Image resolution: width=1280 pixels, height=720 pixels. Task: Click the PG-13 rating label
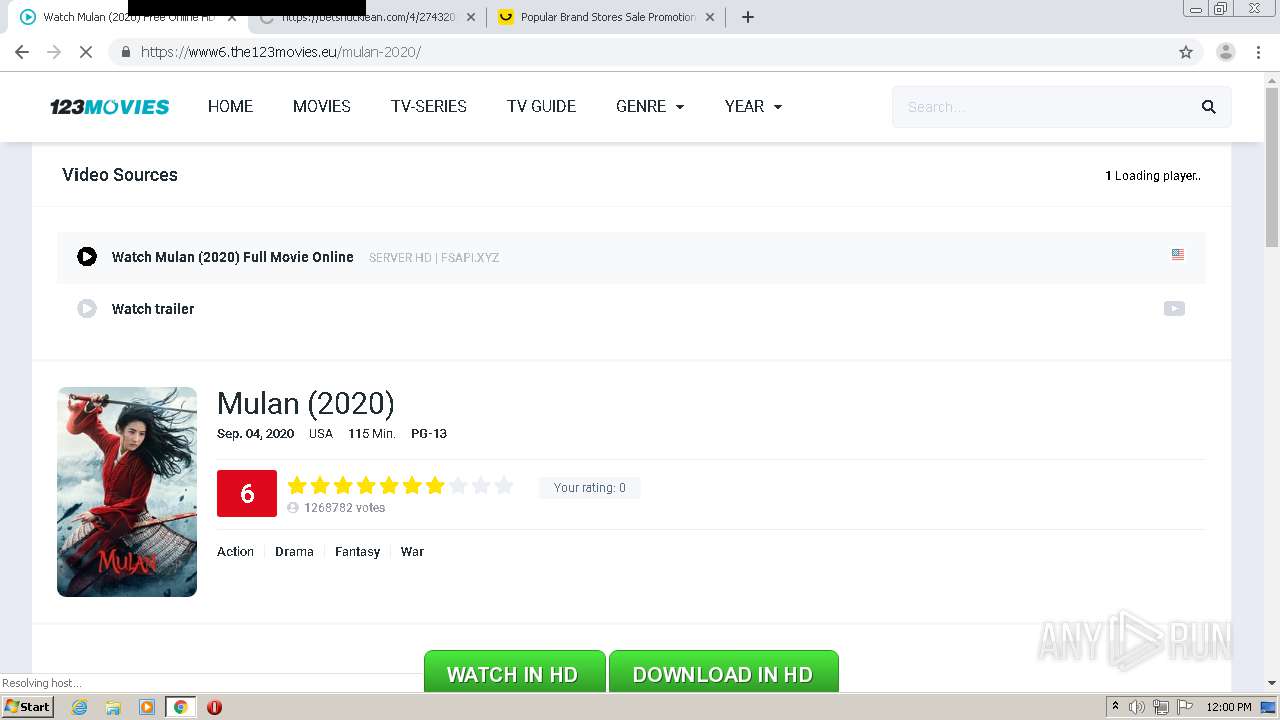pos(429,434)
